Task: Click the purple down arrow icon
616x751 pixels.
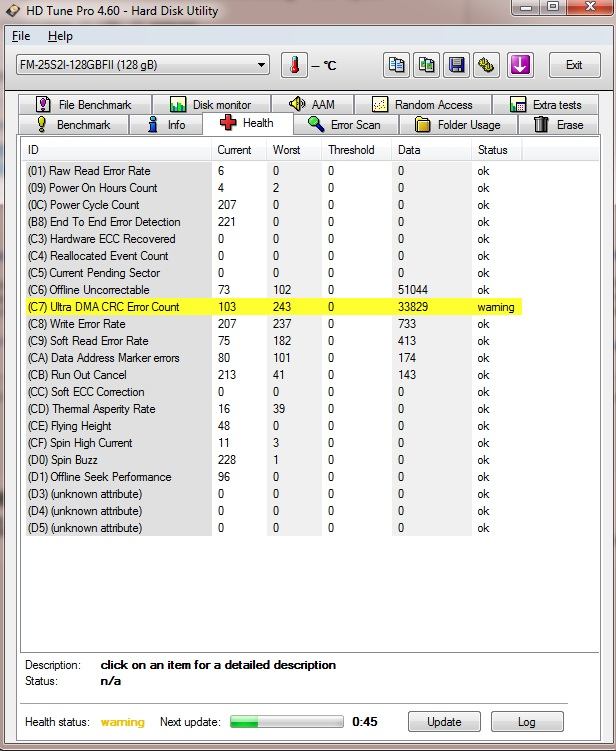Action: pyautogui.click(x=520, y=65)
